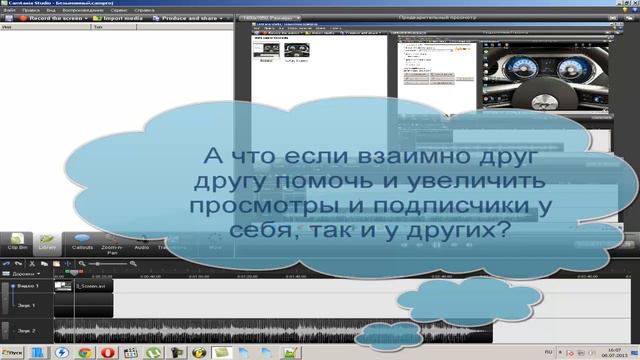Open the Вид menu
The image size is (640, 360).
(x=51, y=10)
